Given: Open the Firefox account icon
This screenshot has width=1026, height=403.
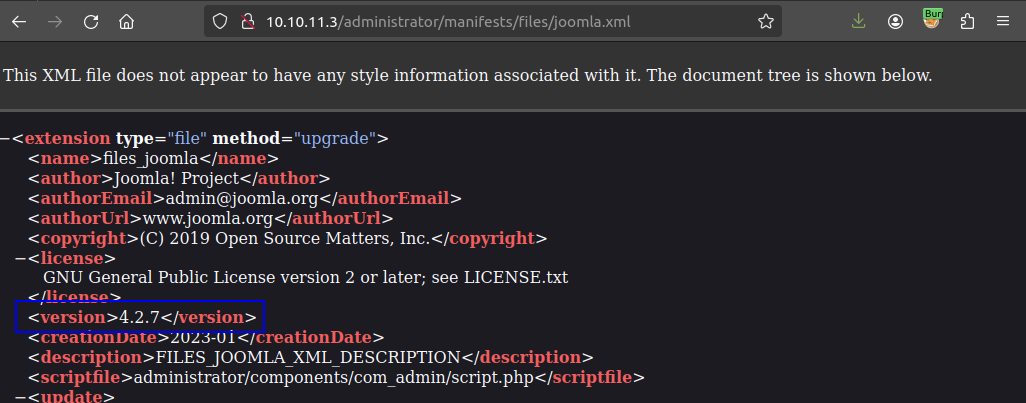Looking at the screenshot, I should pyautogui.click(x=895, y=21).
